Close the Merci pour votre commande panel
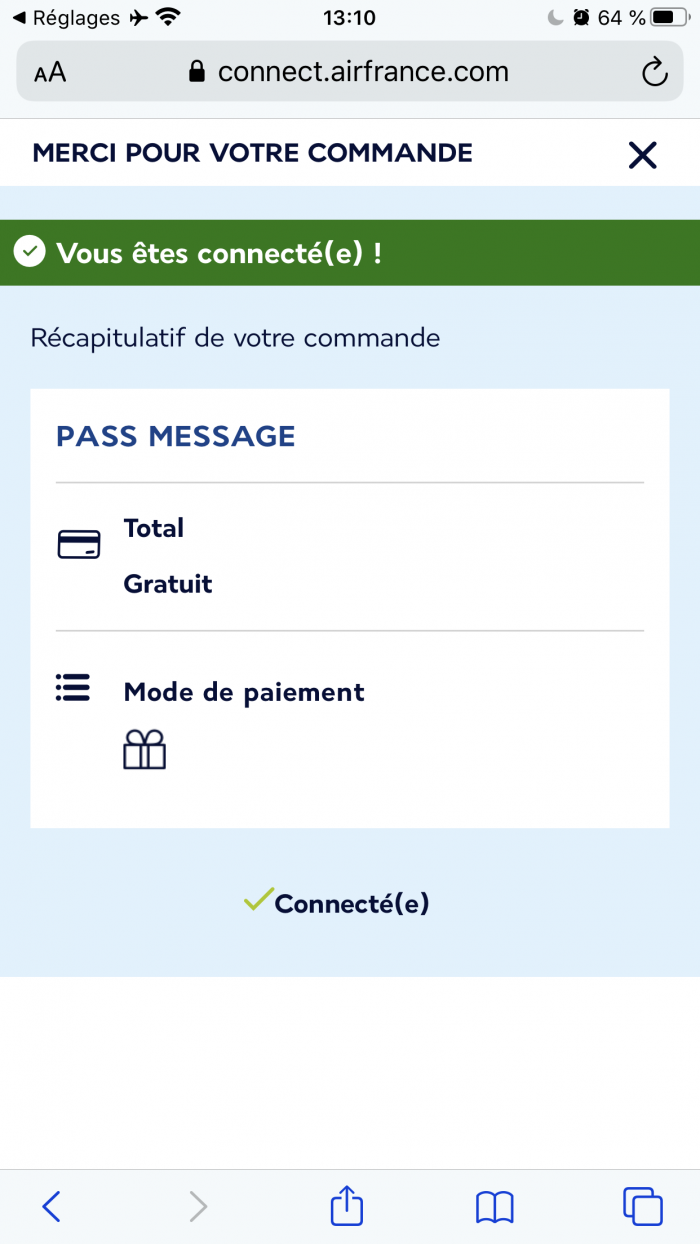Screen dimensions: 700x1244 click(x=642, y=154)
